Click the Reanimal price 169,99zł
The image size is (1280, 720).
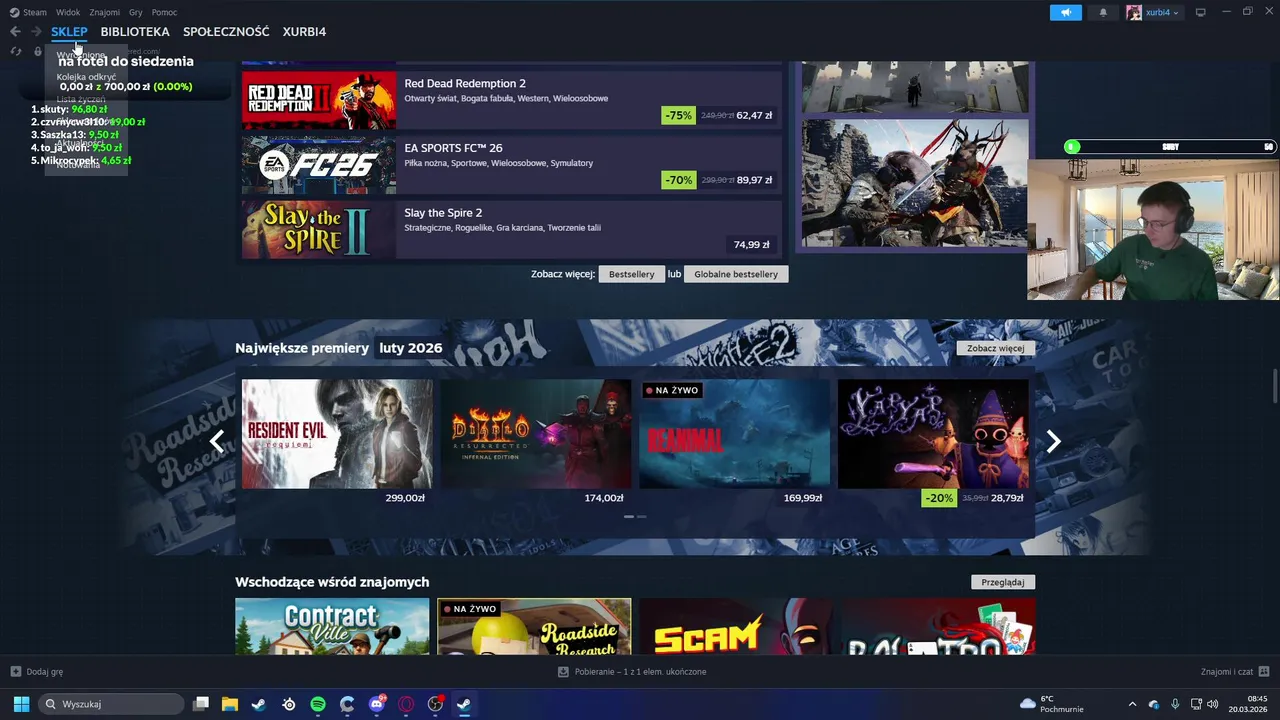point(803,498)
